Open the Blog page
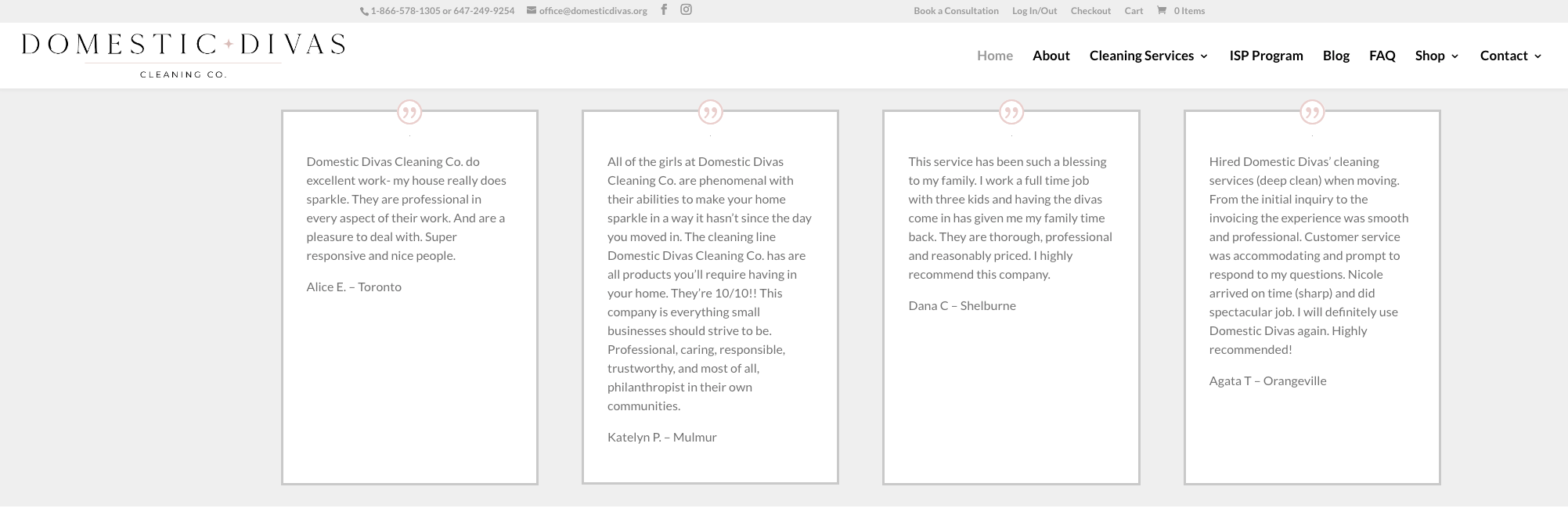1568x530 pixels. pyautogui.click(x=1336, y=56)
